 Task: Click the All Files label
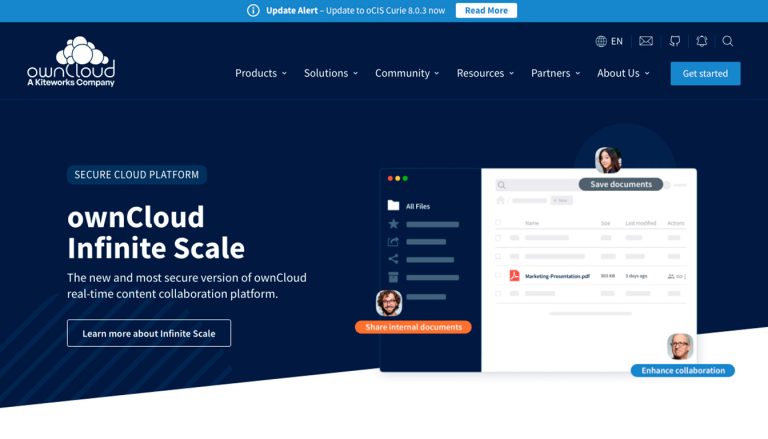pos(418,206)
